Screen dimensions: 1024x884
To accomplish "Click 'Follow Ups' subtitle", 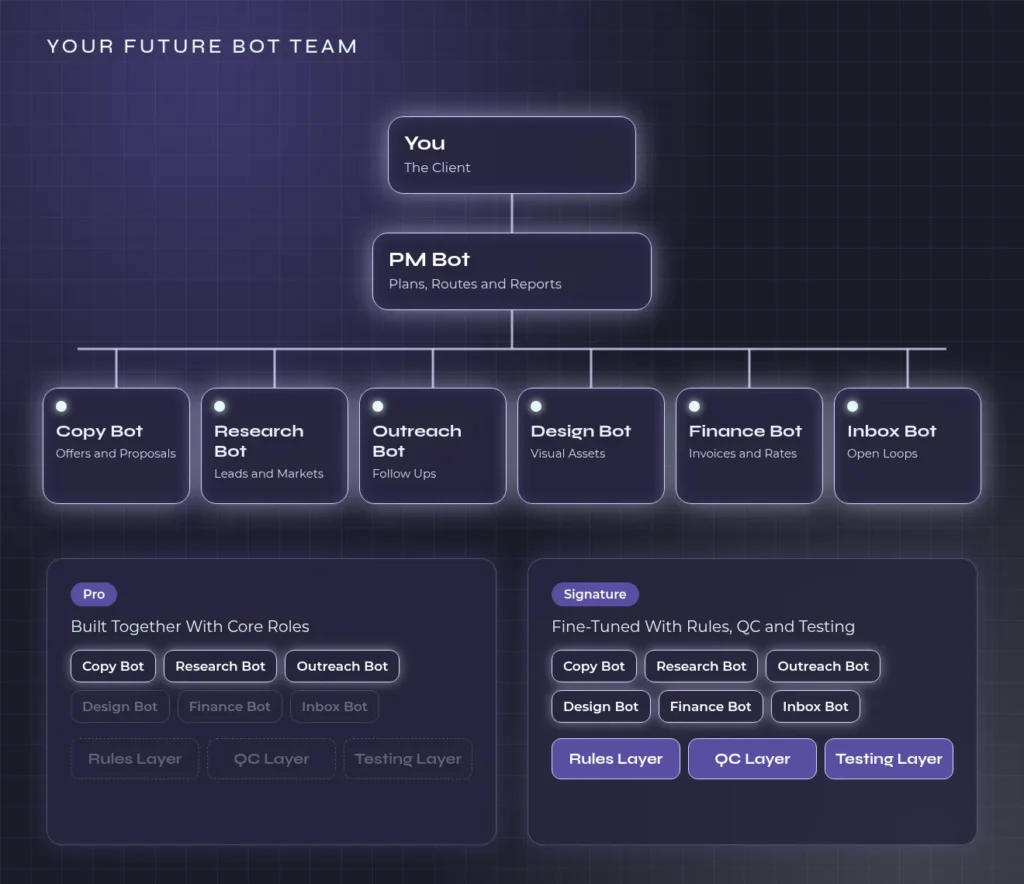I will point(404,473).
